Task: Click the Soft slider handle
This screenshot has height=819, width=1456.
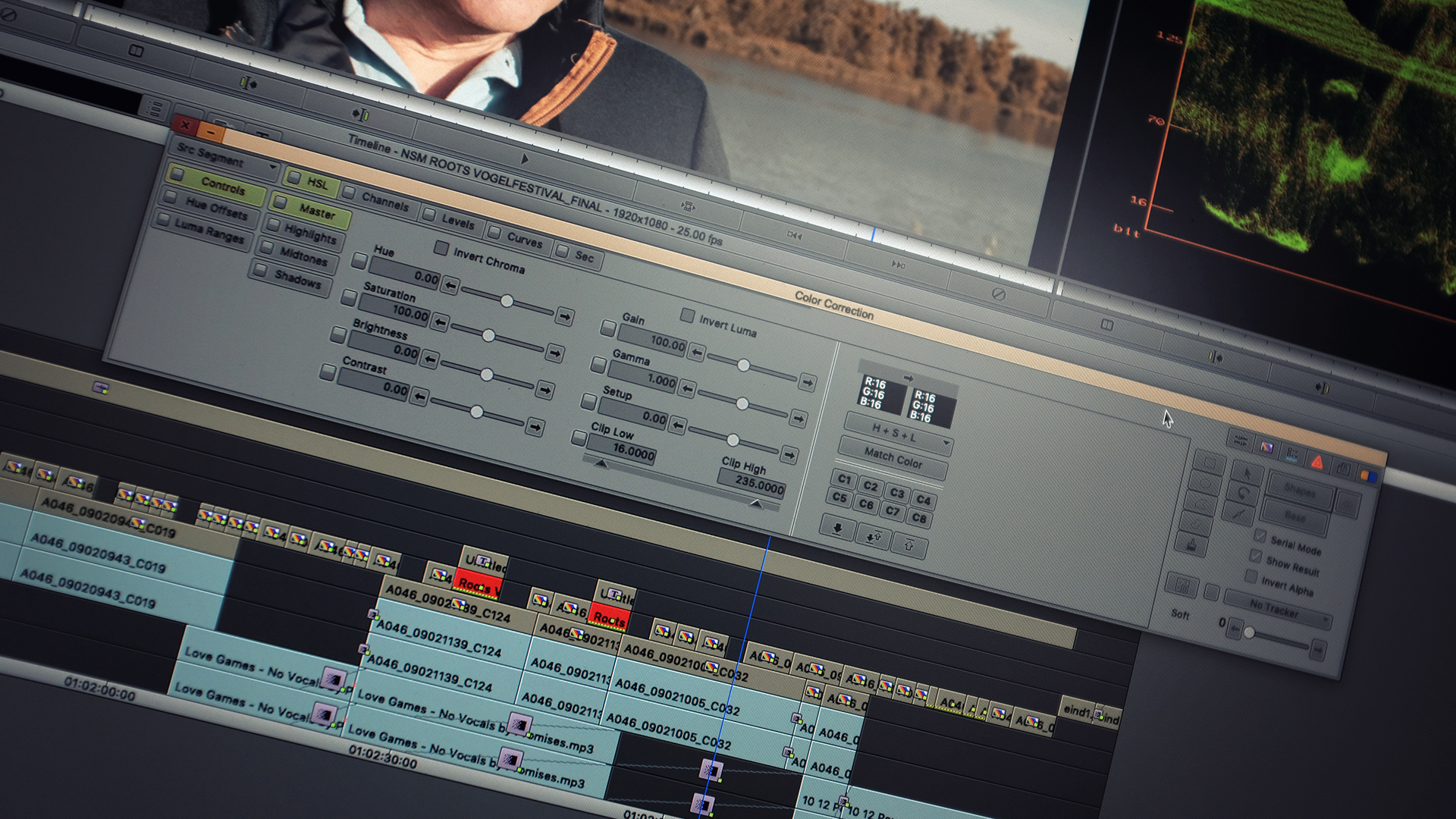Action: click(x=1249, y=632)
